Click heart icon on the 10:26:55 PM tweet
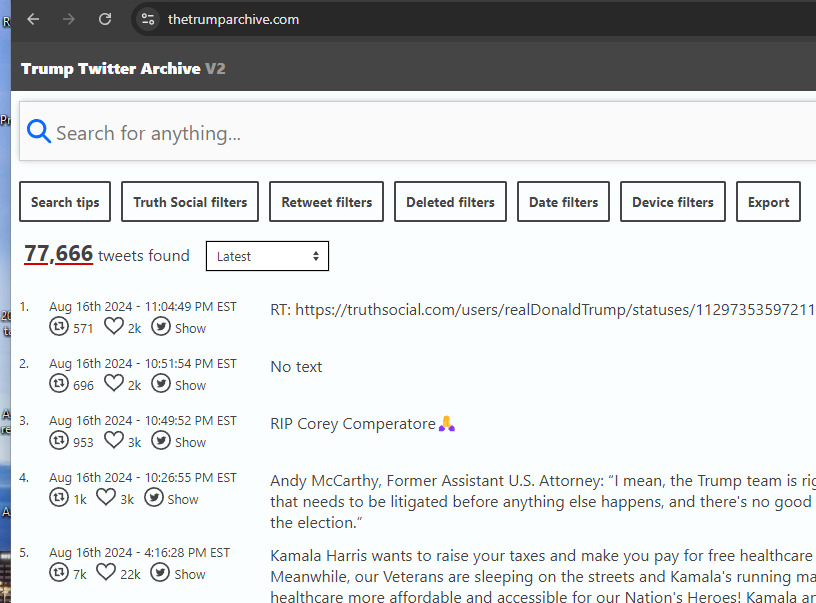 click(x=106, y=497)
